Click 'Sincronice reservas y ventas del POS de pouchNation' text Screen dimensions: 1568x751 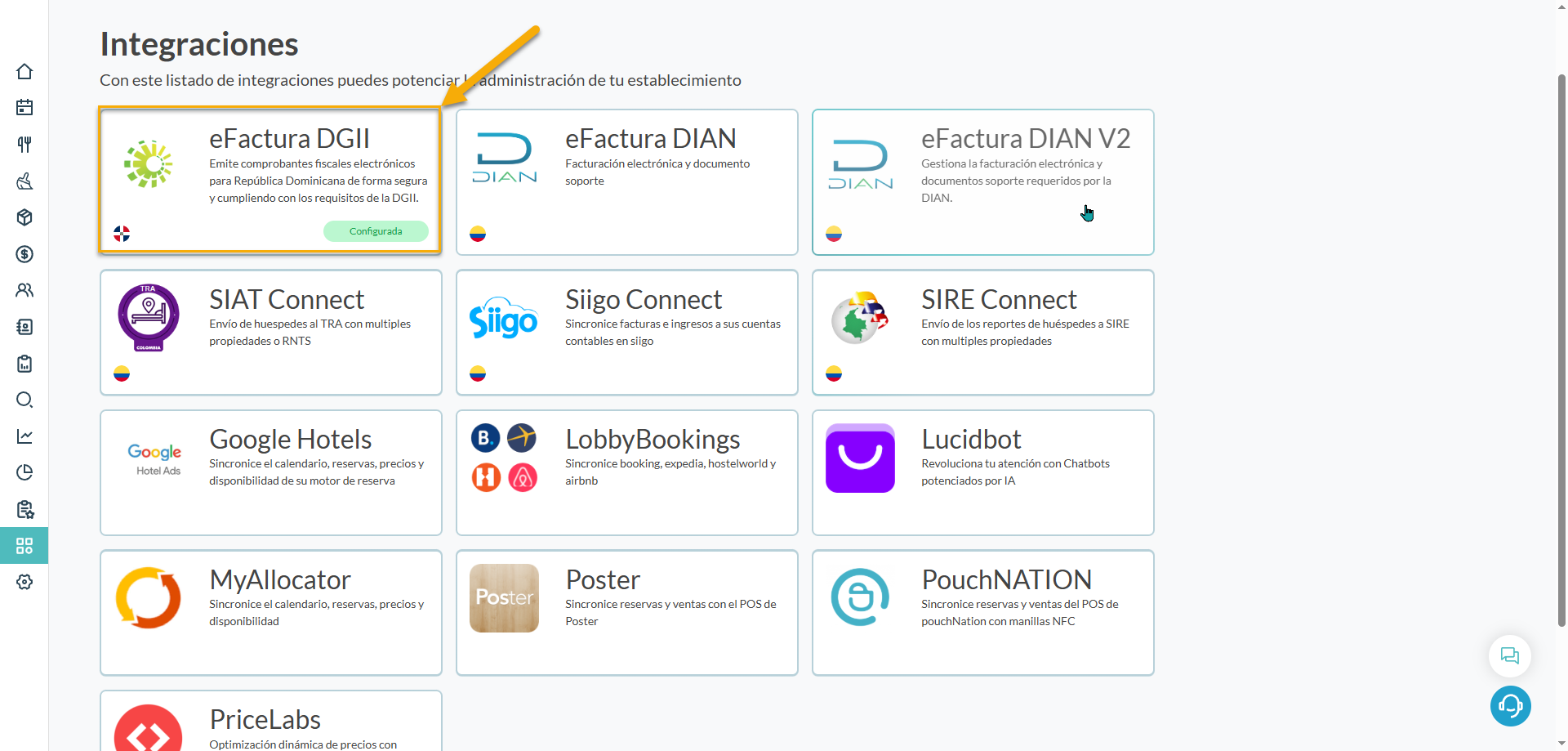(x=1020, y=613)
